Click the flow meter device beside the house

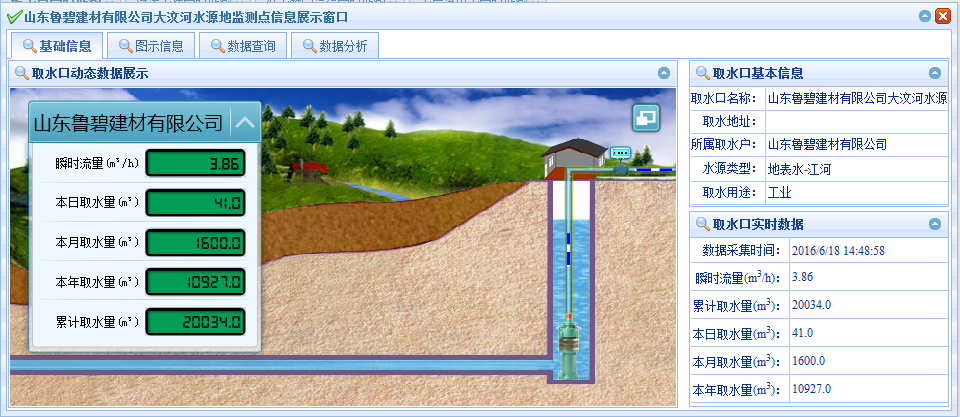click(x=622, y=154)
